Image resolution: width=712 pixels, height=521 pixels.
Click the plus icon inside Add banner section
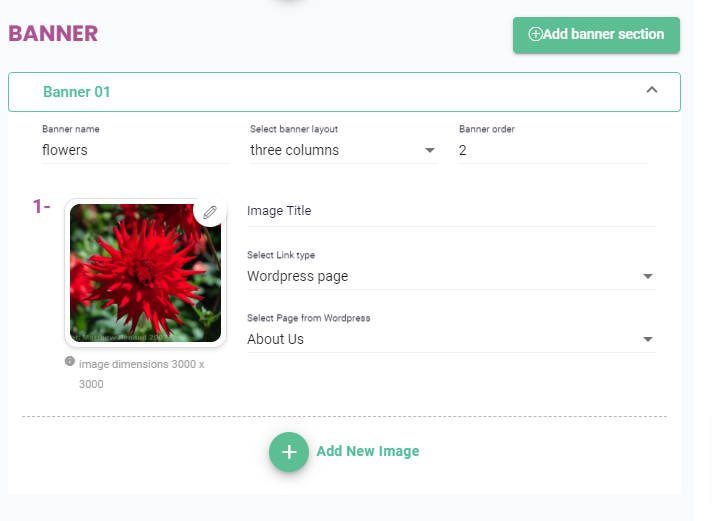(x=535, y=35)
